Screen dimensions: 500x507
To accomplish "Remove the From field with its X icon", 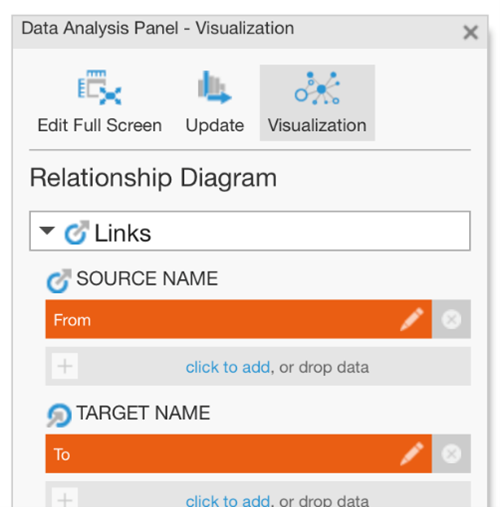I will tap(451, 319).
